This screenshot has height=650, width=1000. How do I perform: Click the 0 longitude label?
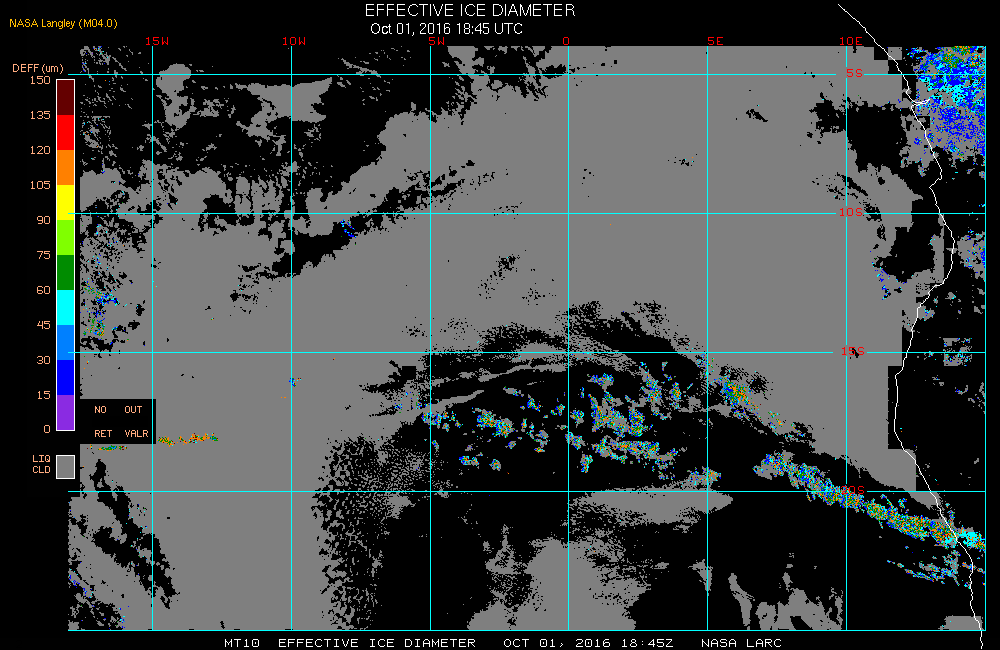(x=566, y=41)
